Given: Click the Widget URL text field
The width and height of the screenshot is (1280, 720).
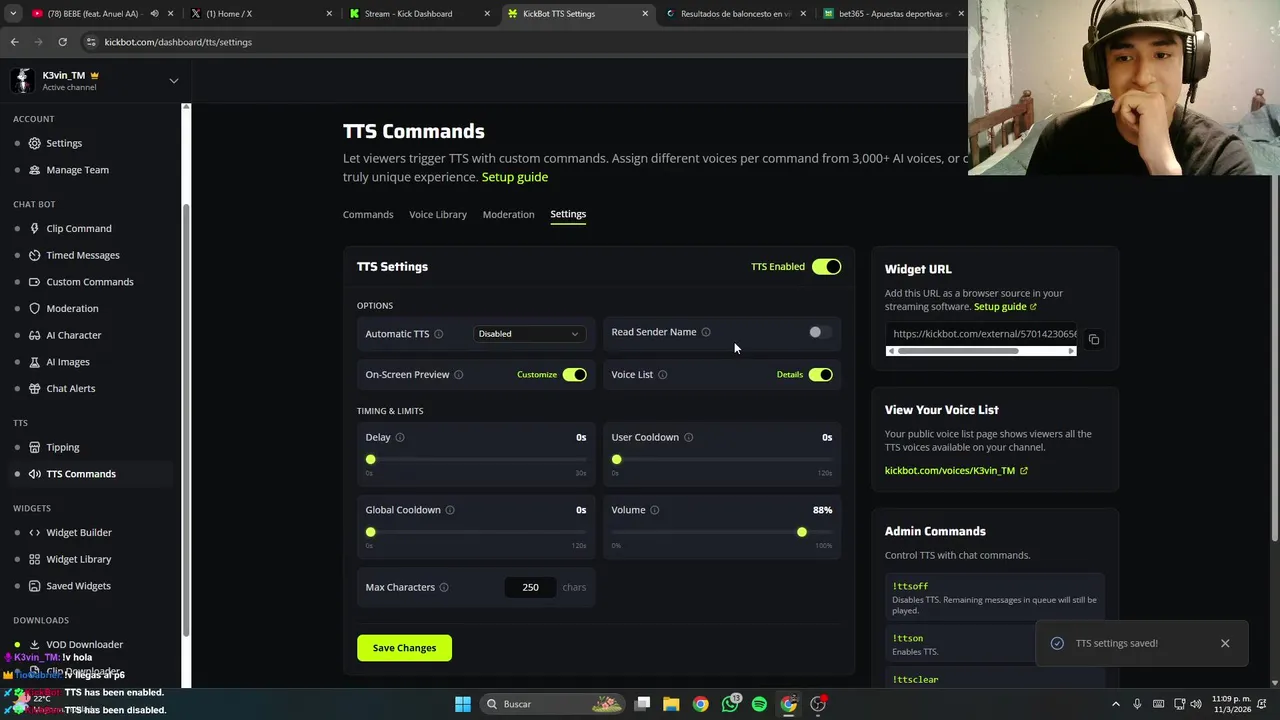Looking at the screenshot, I should tap(981, 334).
